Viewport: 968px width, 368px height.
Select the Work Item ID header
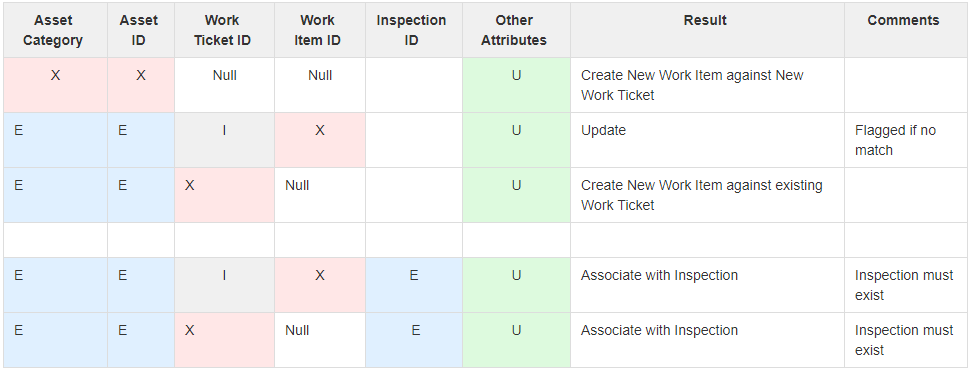[320, 30]
